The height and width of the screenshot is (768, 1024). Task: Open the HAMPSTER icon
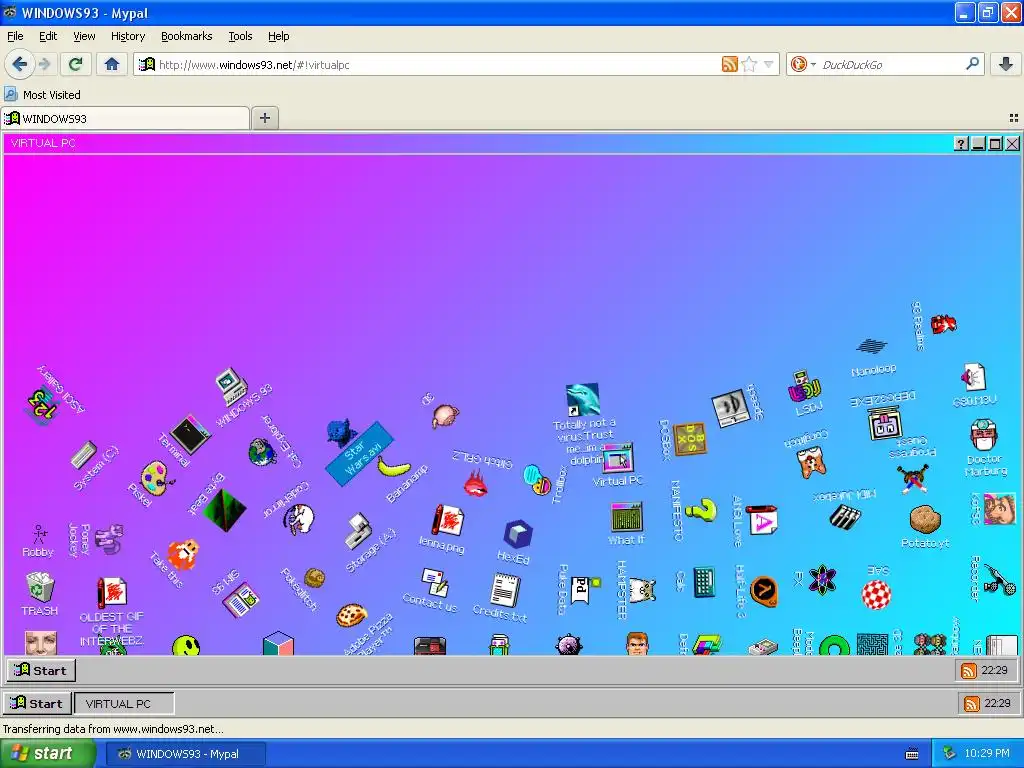click(x=643, y=589)
